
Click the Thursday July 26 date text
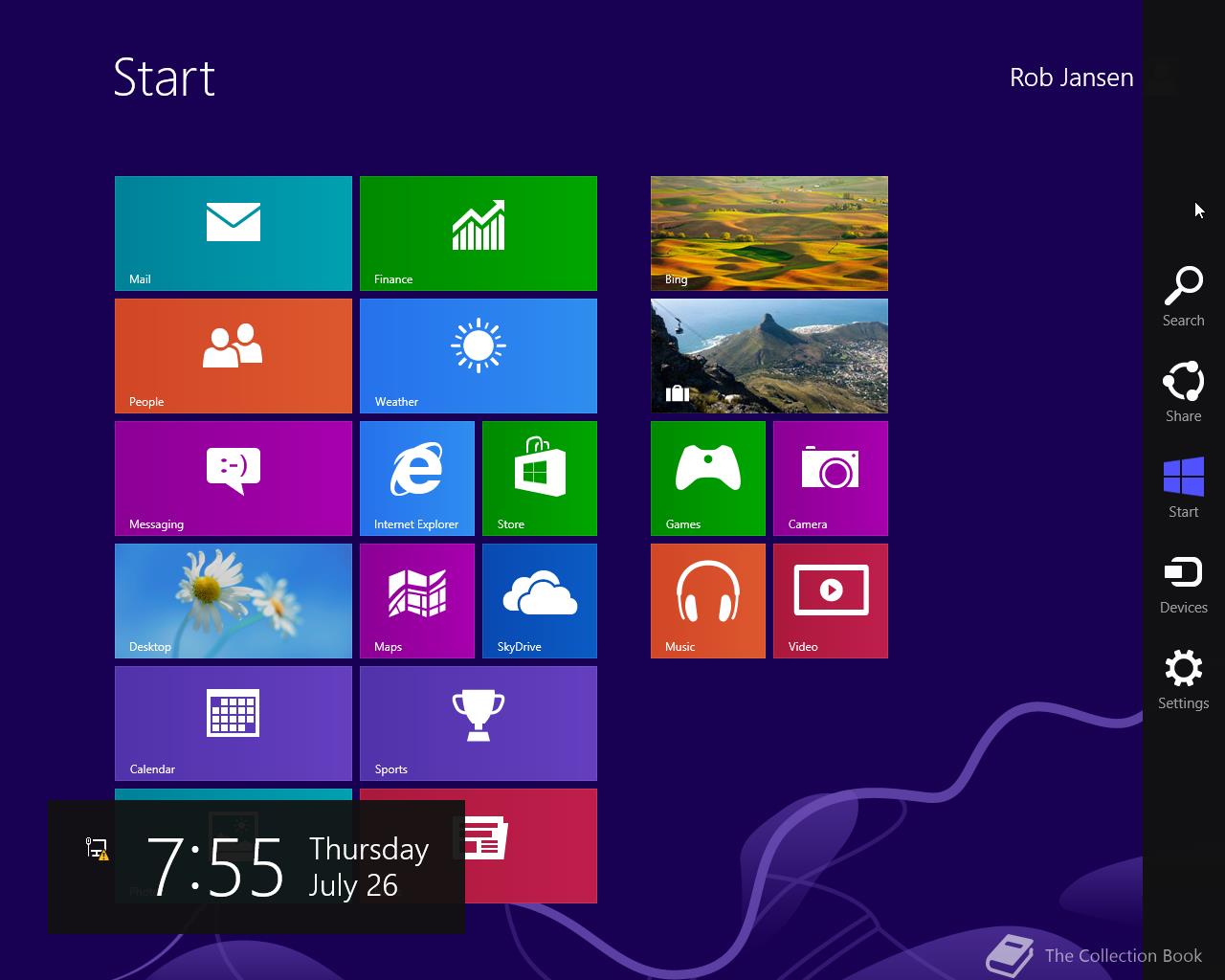click(x=368, y=867)
